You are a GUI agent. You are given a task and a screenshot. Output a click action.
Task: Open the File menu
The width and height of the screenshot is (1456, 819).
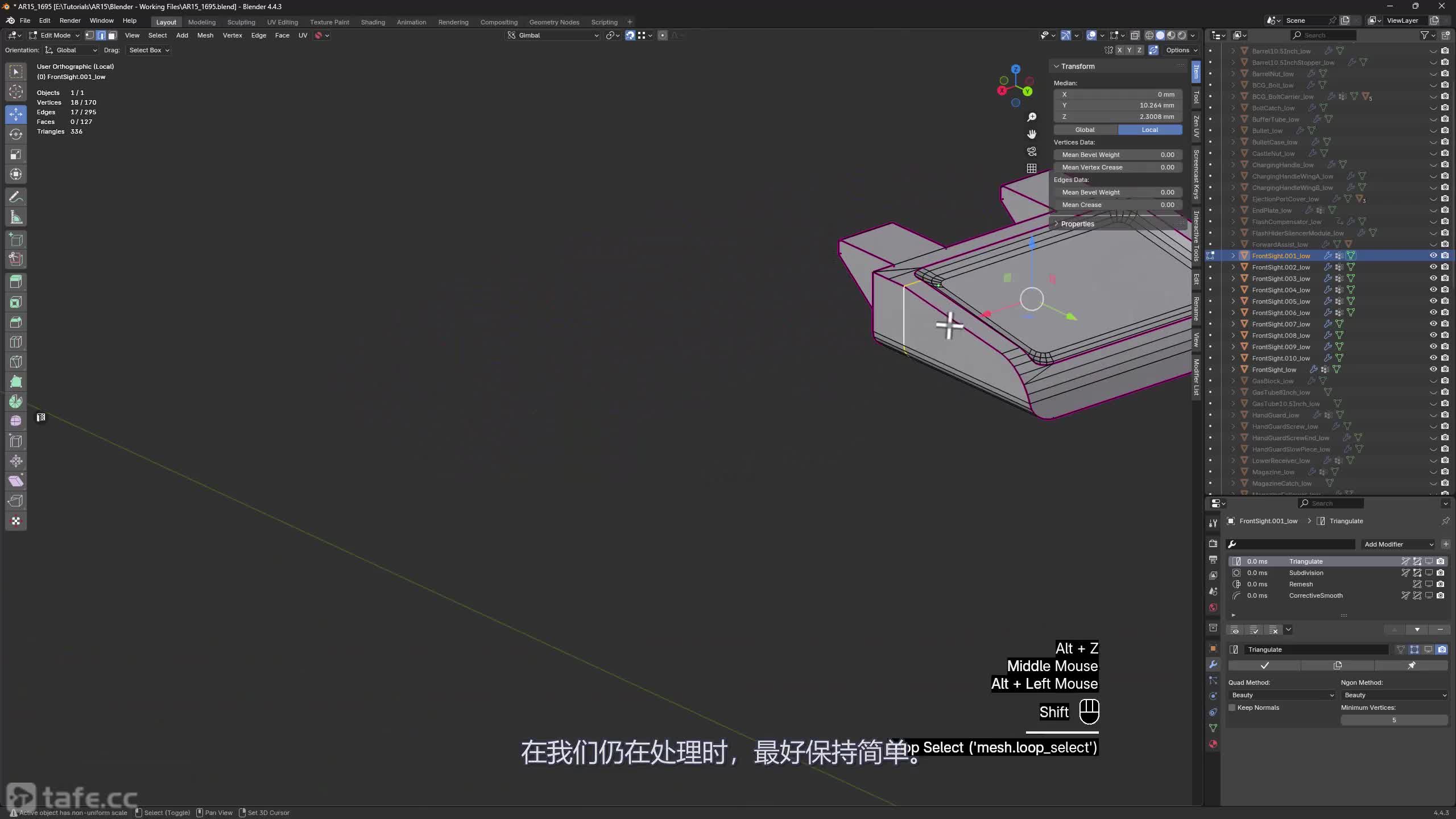(25, 20)
